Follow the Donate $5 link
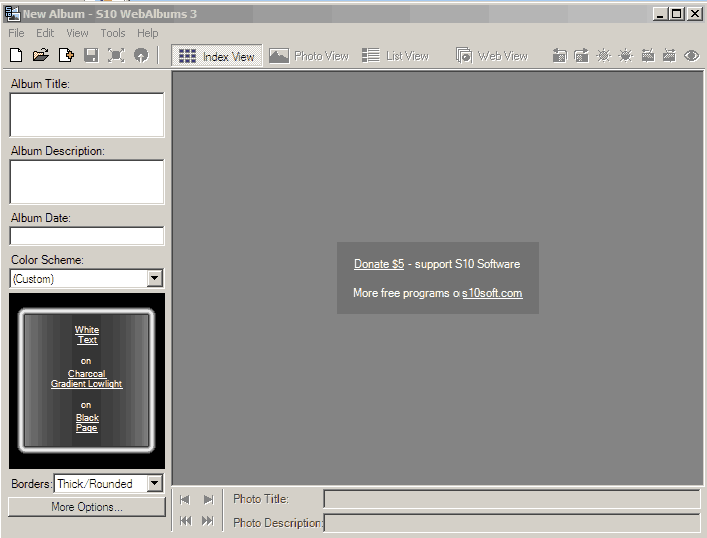The image size is (707, 538). coord(379,264)
